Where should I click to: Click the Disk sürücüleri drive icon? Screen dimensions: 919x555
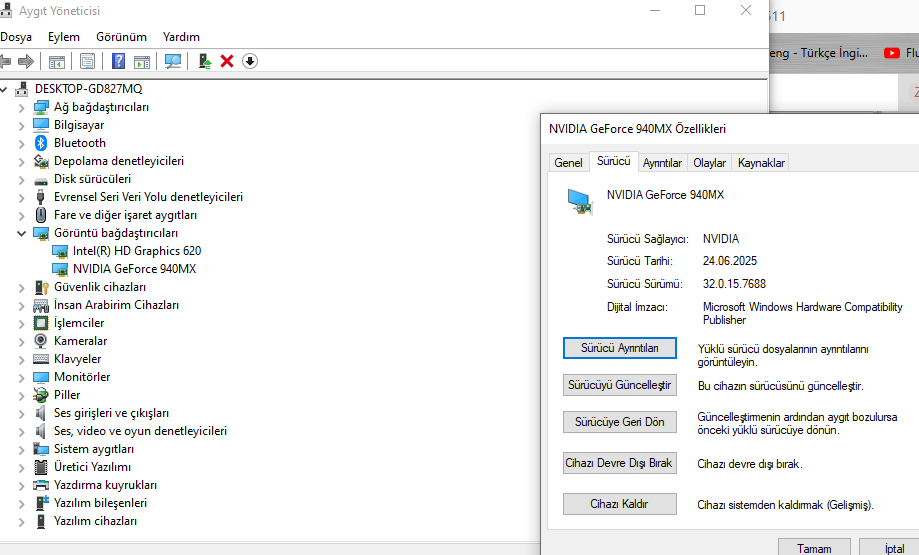coord(40,180)
